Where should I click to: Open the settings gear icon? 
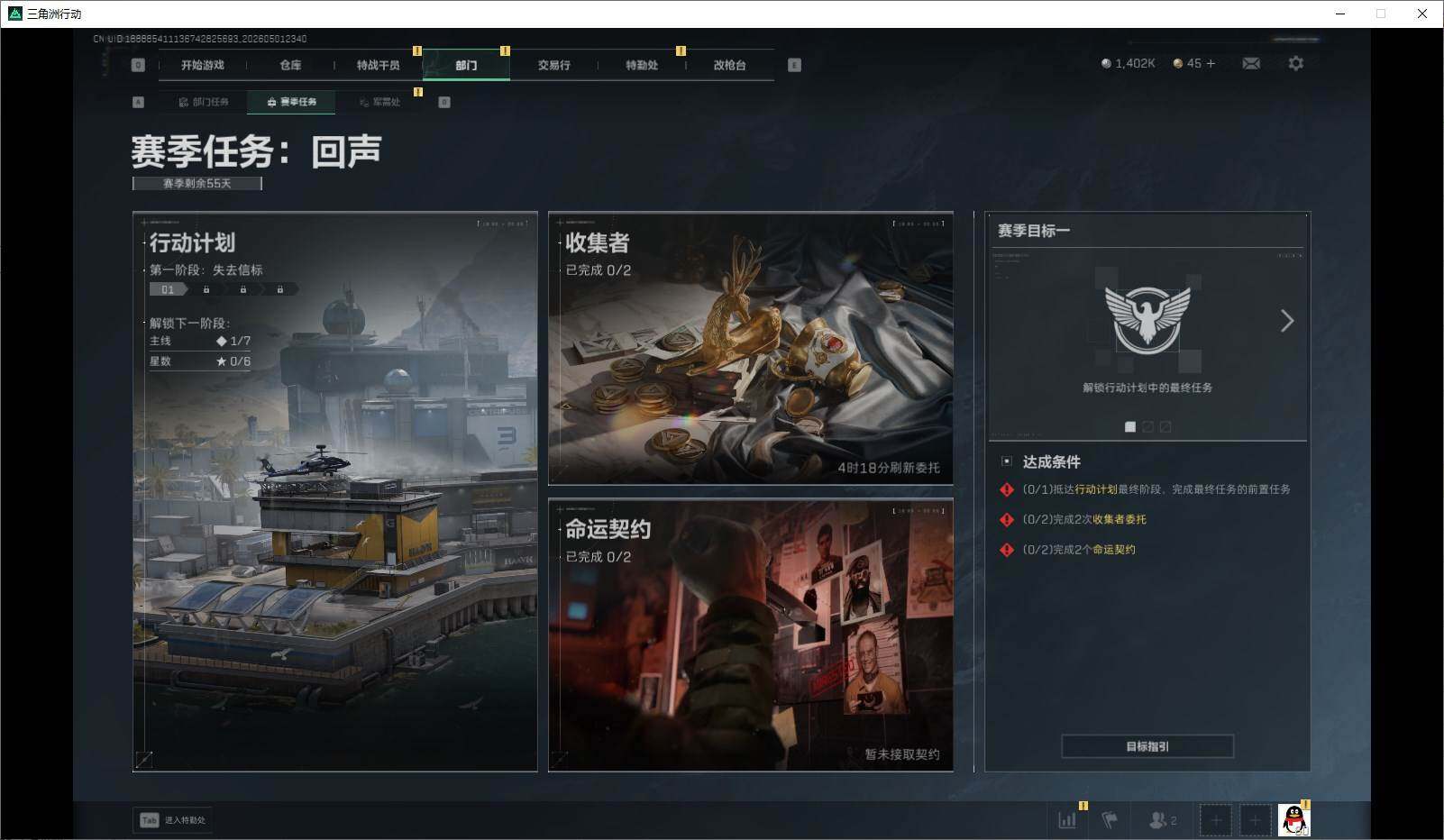(x=1295, y=63)
